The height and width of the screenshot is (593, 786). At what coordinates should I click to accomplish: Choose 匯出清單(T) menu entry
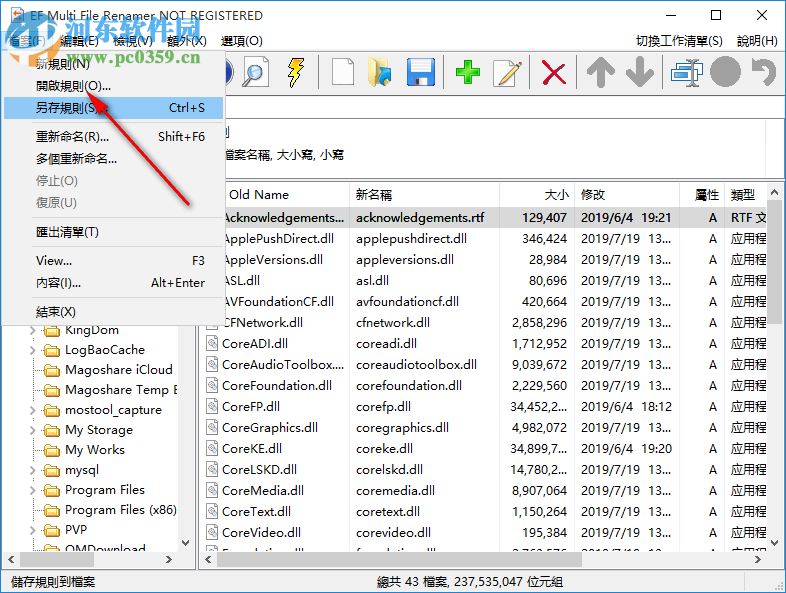[x=113, y=232]
